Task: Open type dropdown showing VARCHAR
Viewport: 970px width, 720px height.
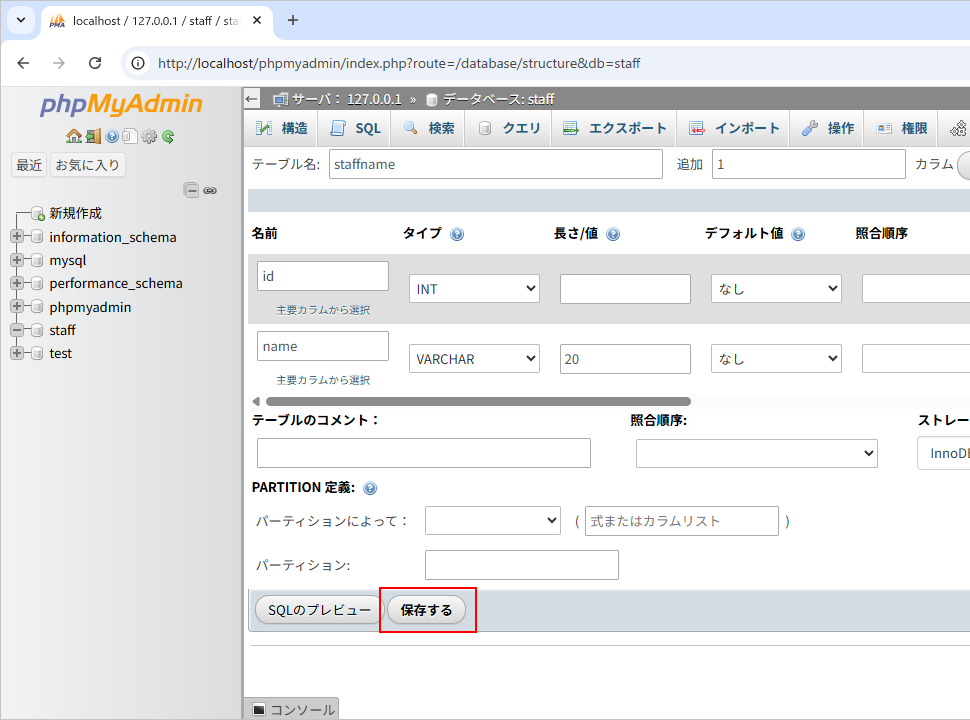Action: 474,359
